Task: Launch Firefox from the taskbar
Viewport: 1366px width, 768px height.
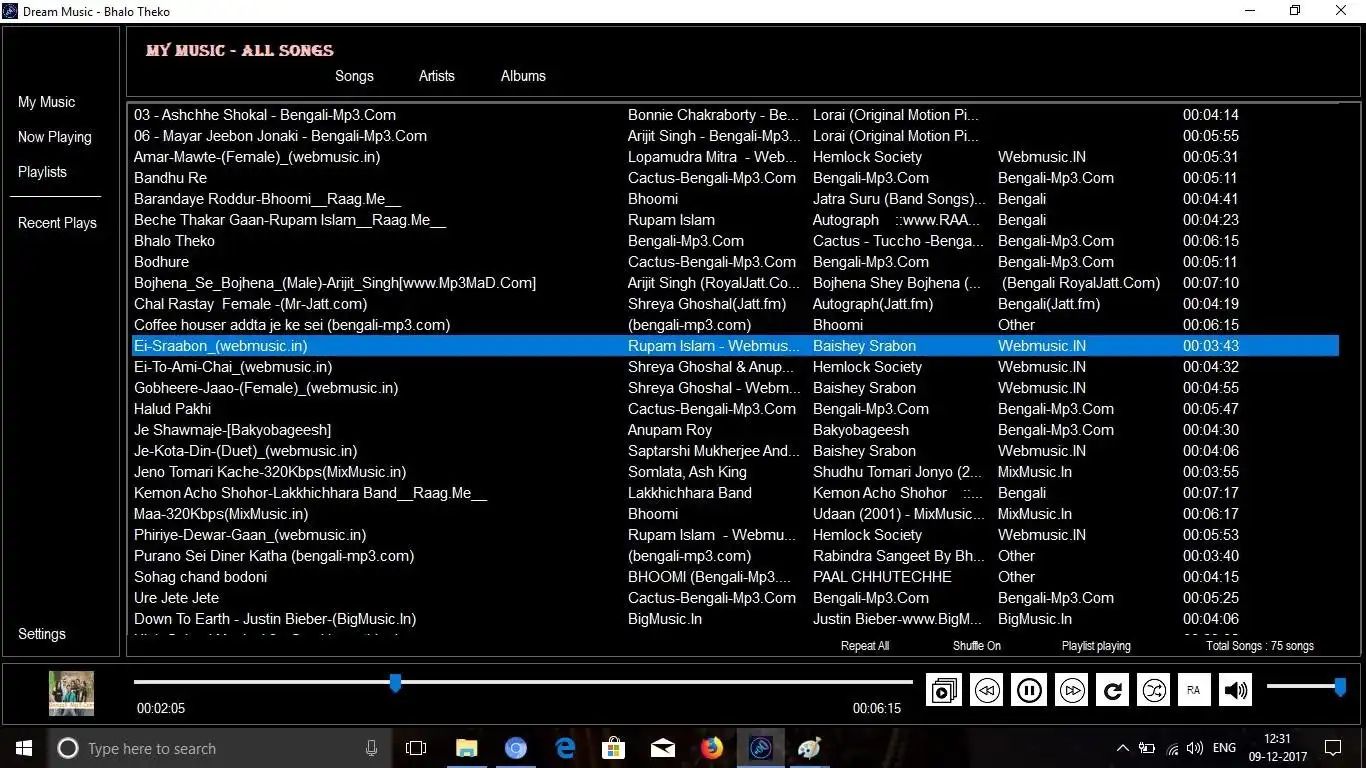Action: tap(712, 748)
